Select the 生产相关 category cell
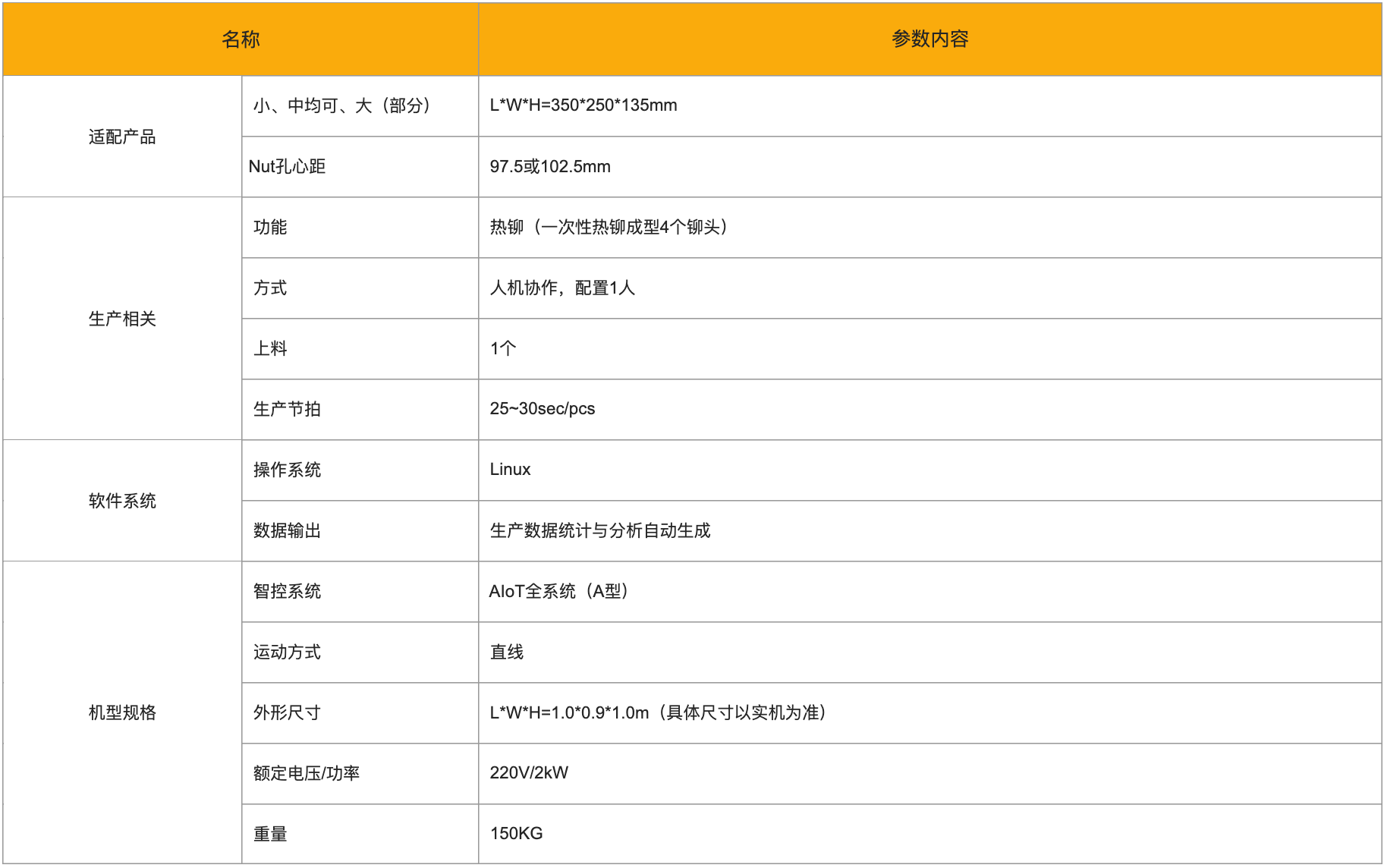Image resolution: width=1384 pixels, height=868 pixels. coord(122,319)
